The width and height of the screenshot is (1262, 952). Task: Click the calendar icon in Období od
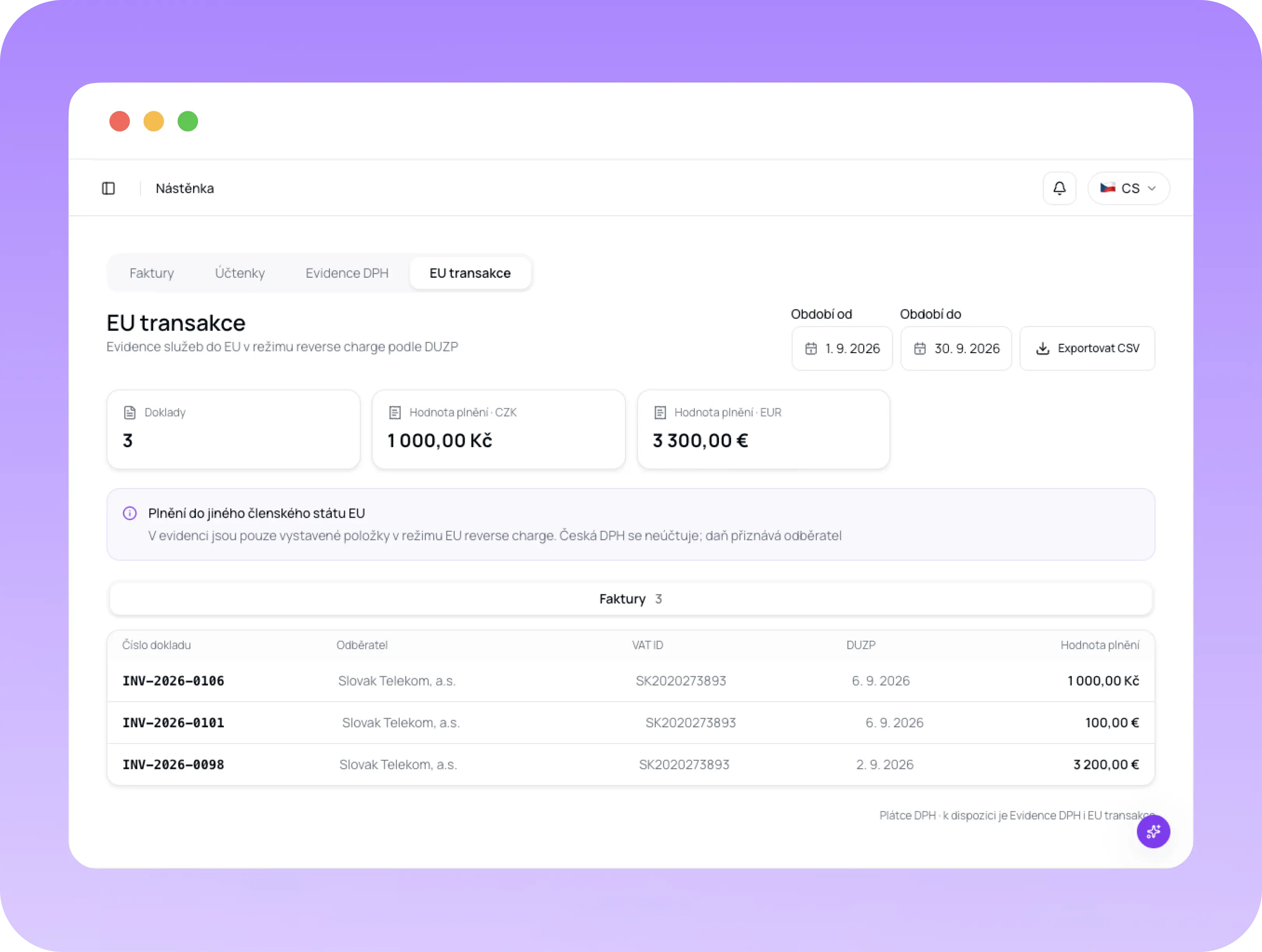click(x=811, y=349)
